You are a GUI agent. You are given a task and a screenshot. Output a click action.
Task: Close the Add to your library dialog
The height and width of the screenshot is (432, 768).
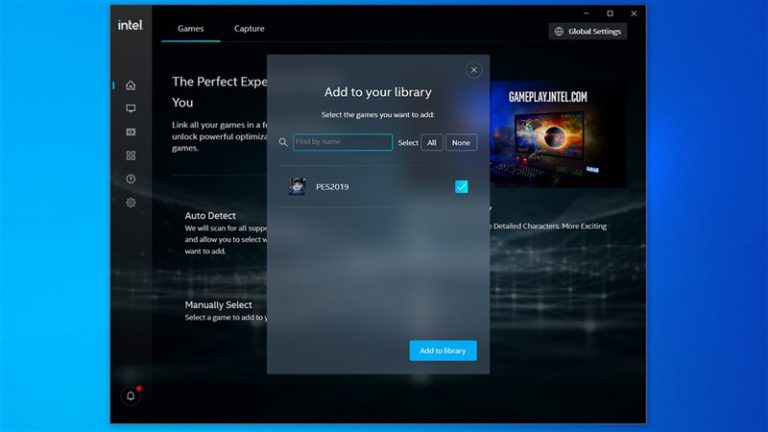pyautogui.click(x=474, y=70)
